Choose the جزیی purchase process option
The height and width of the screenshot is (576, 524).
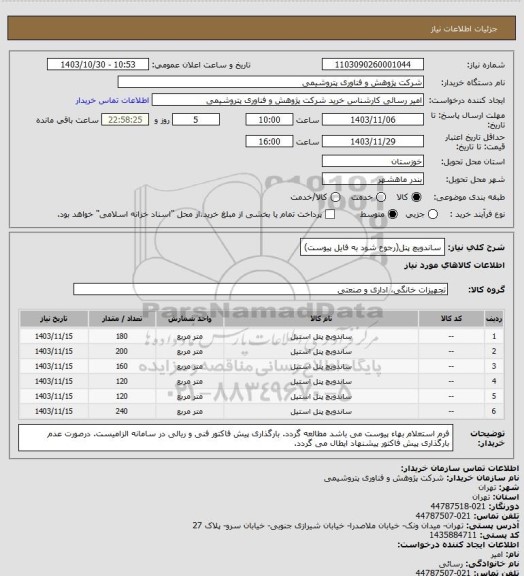[433, 215]
